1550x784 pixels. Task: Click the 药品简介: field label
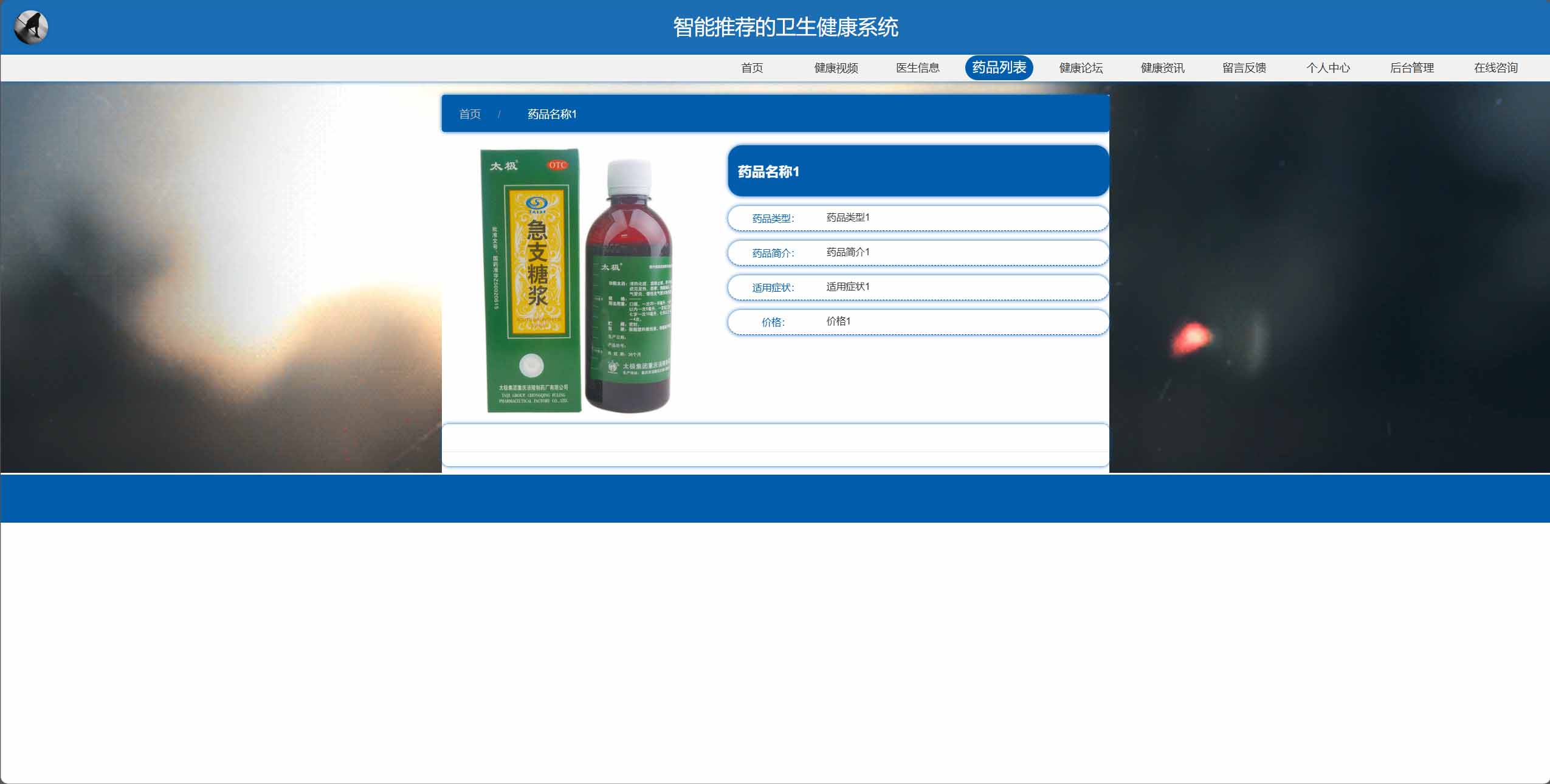point(773,253)
